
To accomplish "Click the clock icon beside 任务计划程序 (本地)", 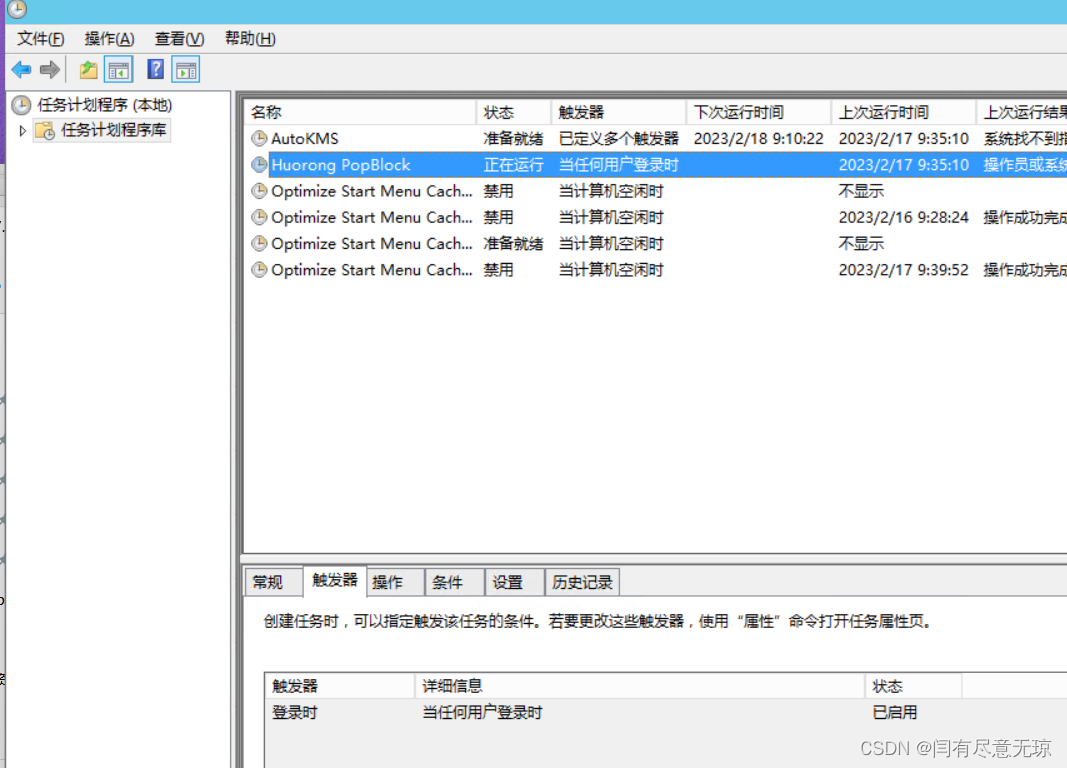I will tap(22, 105).
